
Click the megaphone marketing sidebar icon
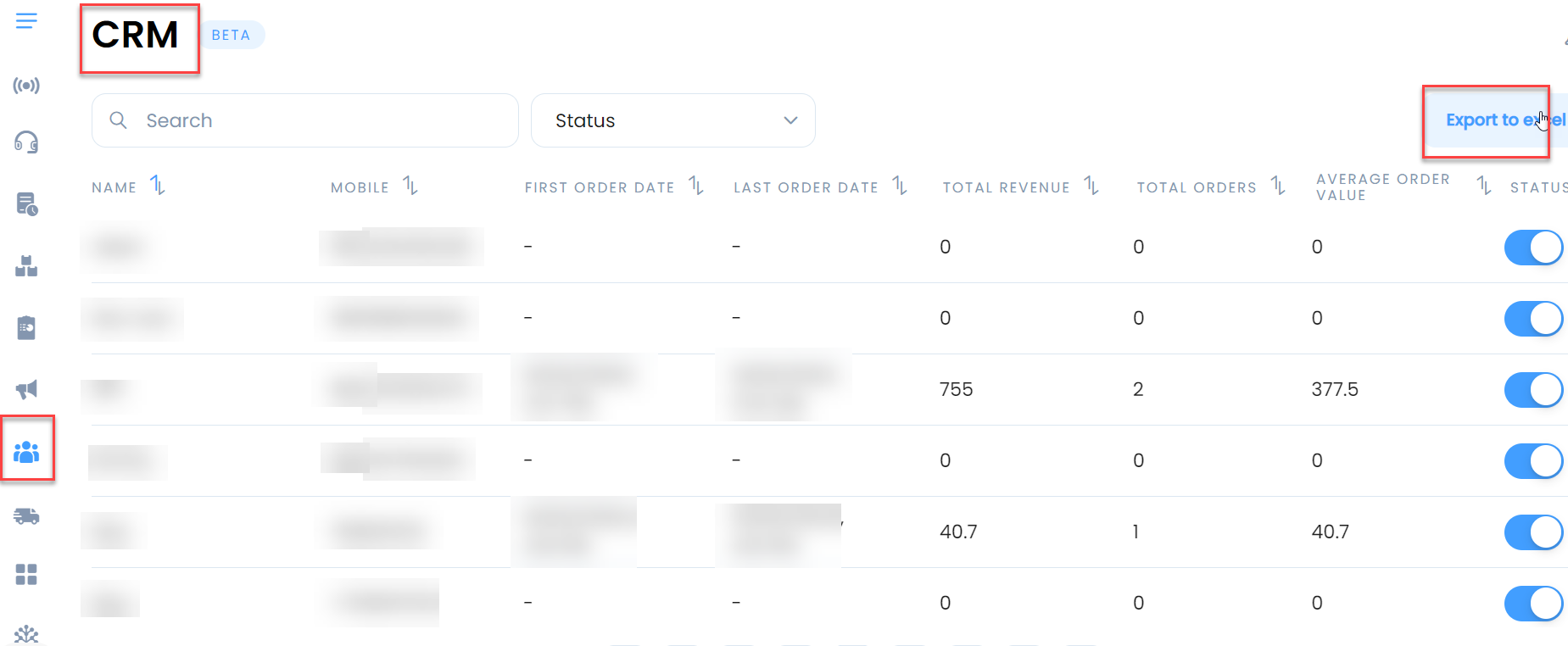point(26,389)
